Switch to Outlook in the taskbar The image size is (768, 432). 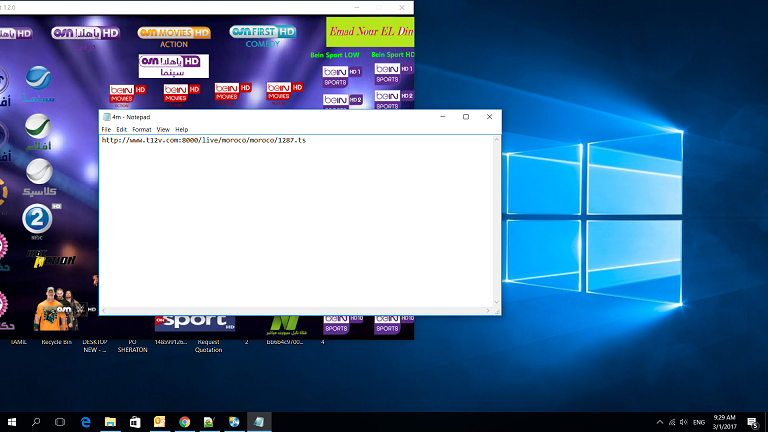[x=160, y=422]
